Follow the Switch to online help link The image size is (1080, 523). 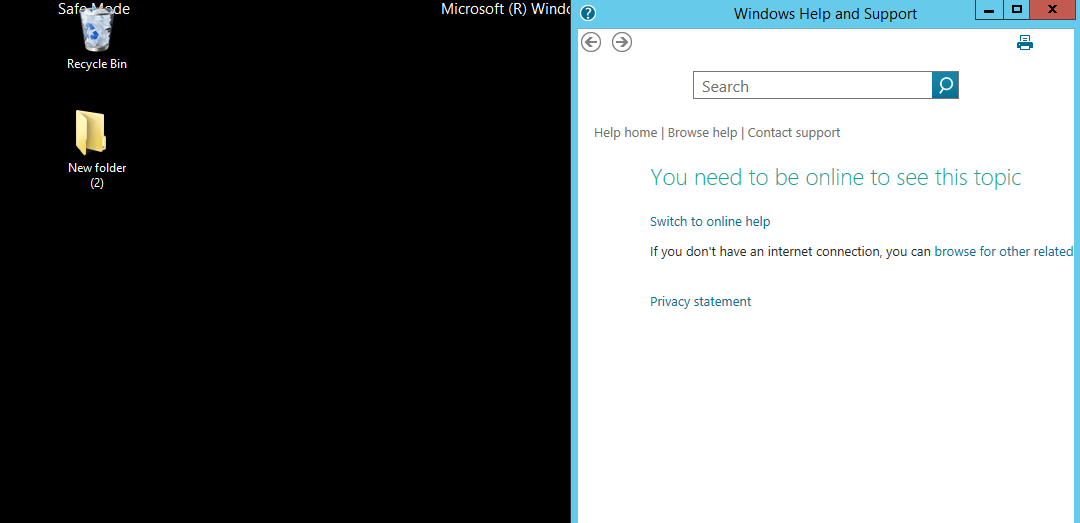[710, 221]
